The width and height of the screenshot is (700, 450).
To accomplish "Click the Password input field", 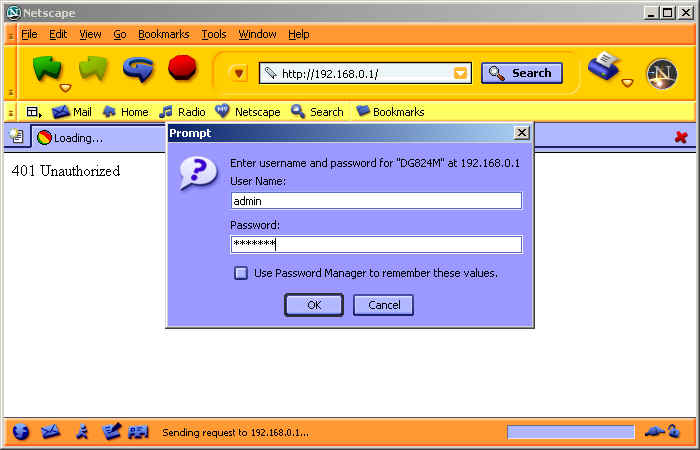I will coord(376,244).
